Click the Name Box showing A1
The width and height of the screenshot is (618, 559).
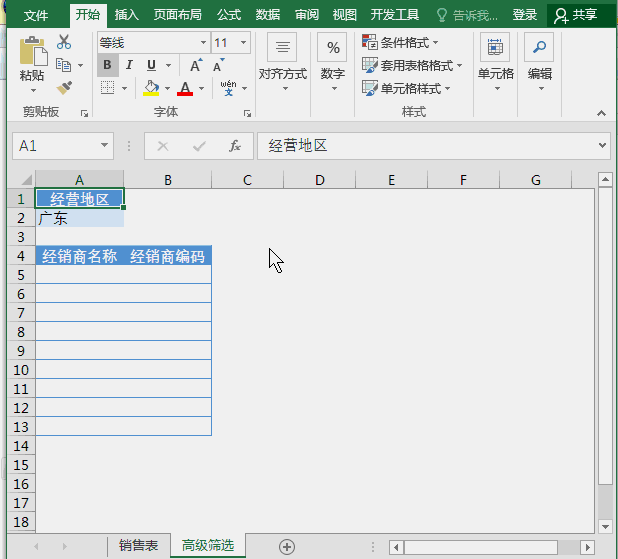(x=55, y=146)
